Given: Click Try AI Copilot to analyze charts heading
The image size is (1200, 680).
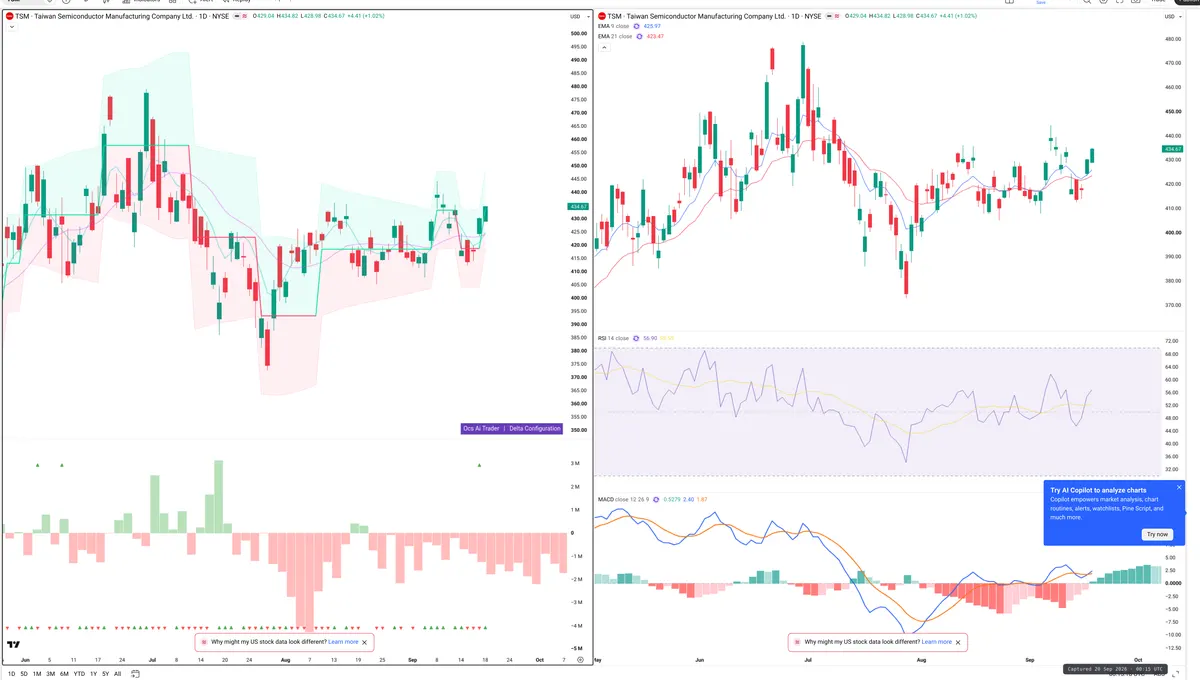Looking at the screenshot, I should (1098, 490).
